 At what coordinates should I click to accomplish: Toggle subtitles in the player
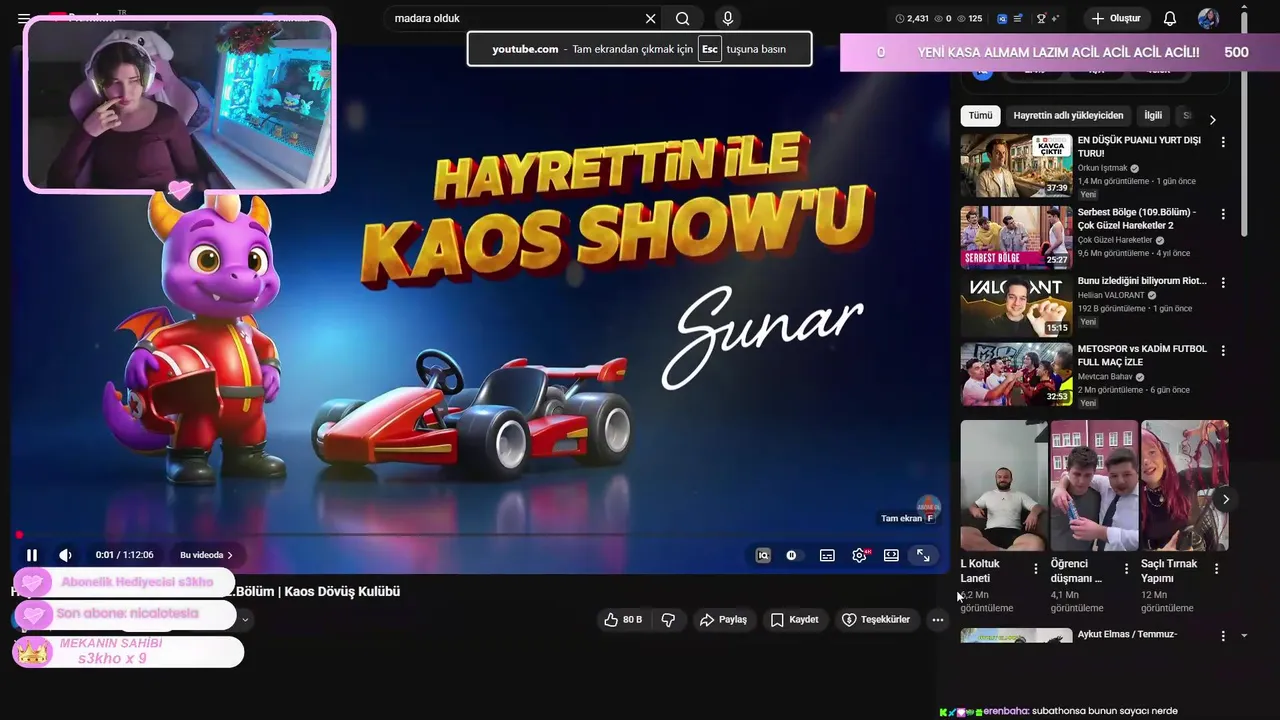[827, 555]
